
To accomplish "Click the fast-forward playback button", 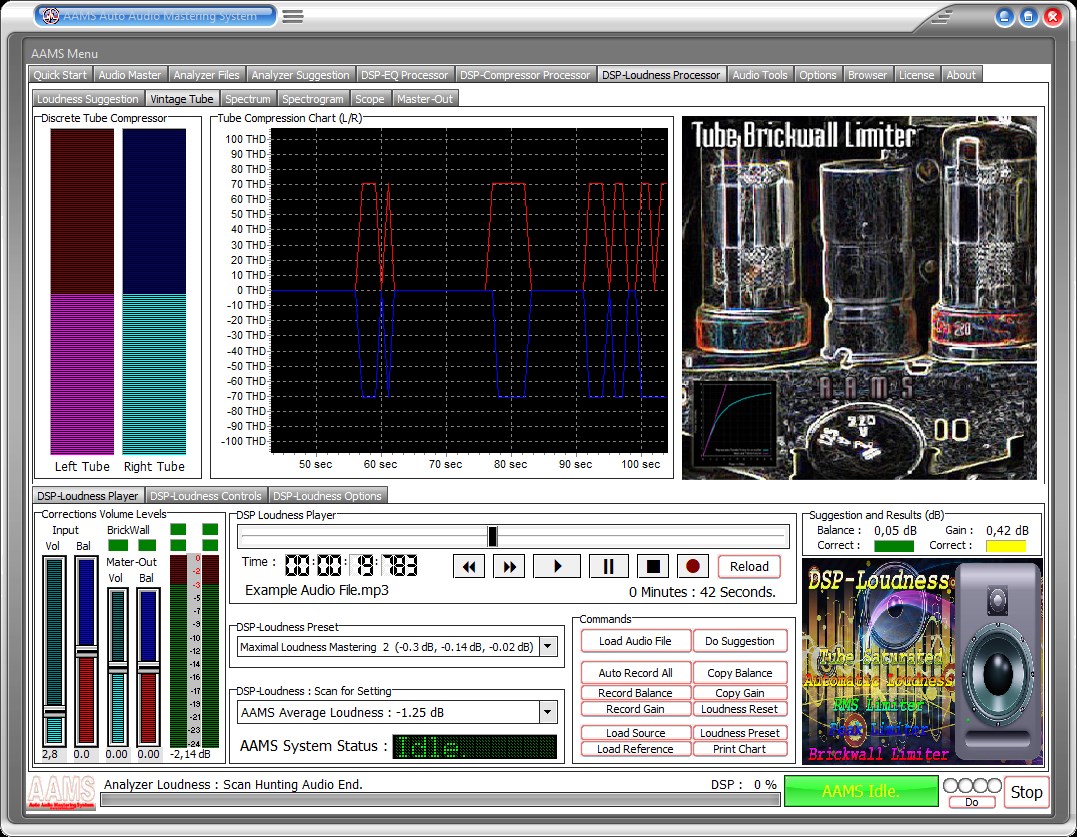I will (x=510, y=566).
